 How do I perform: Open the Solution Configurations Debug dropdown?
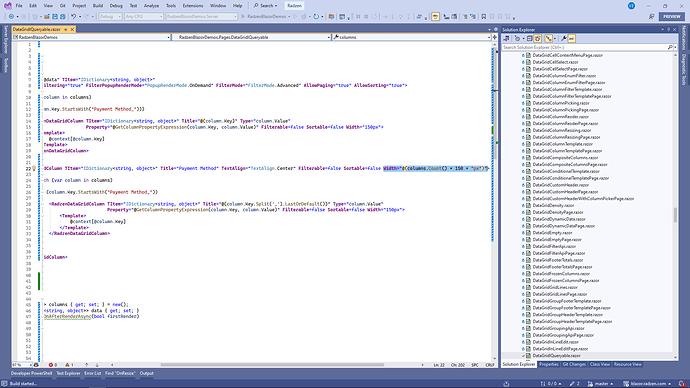tap(110, 16)
